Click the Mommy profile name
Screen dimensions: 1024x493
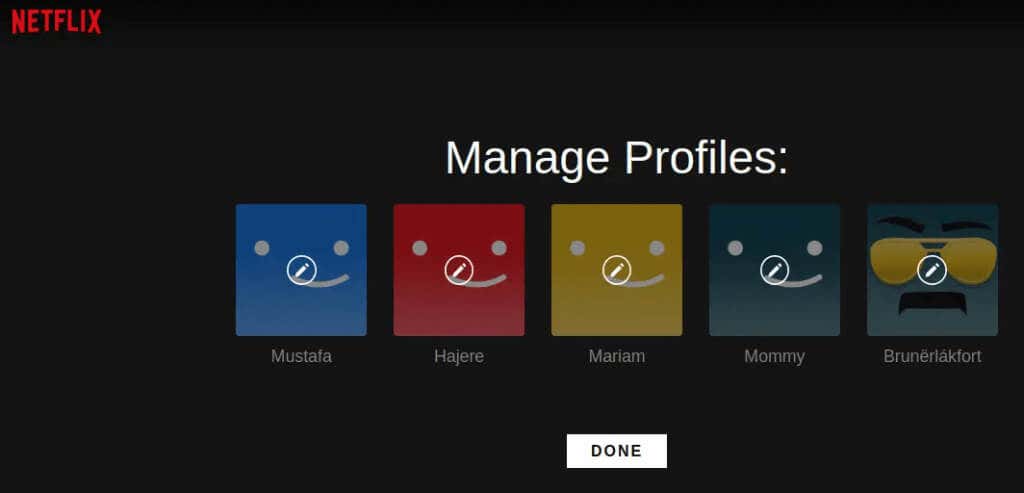pyautogui.click(x=775, y=357)
